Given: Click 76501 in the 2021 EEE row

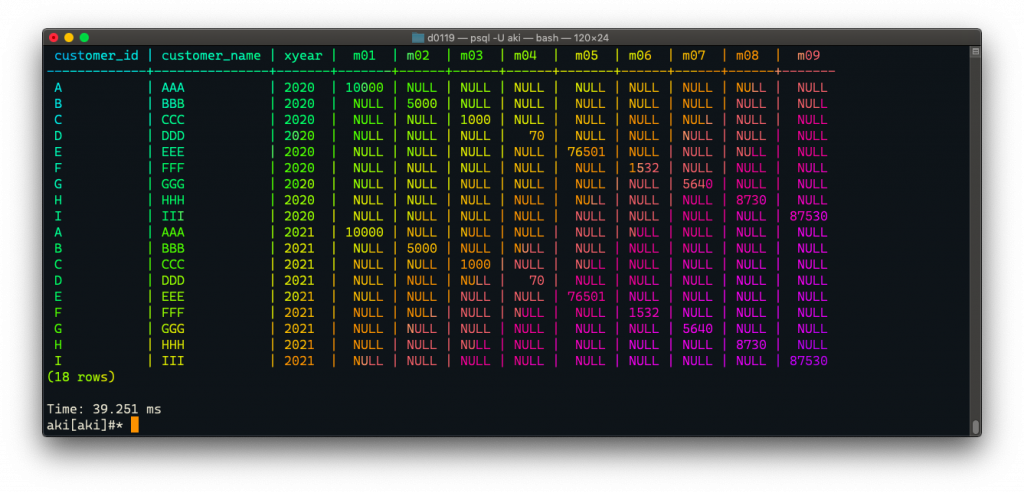Looking at the screenshot, I should tap(586, 296).
